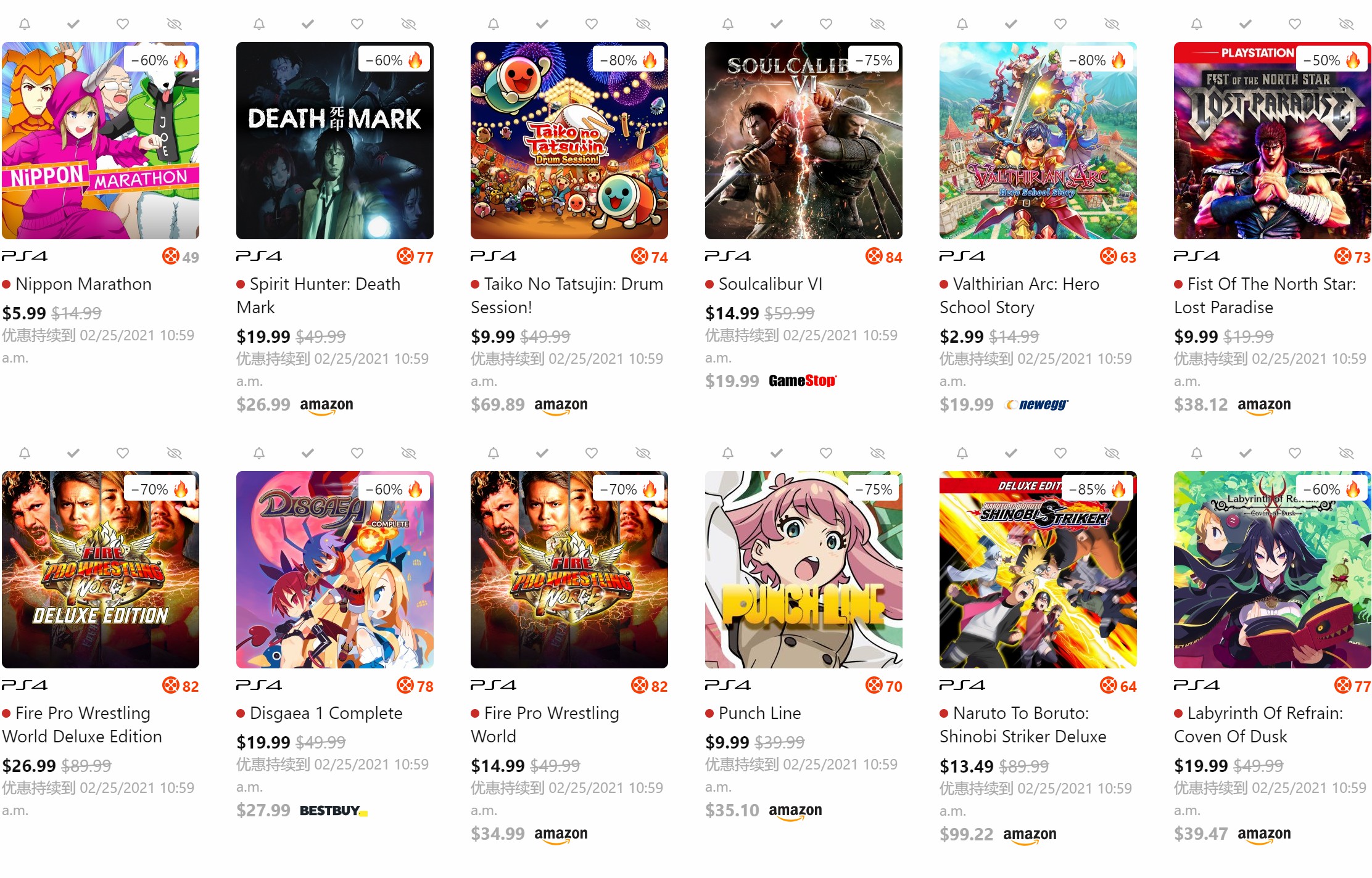1372x878 pixels.
Task: Click the Death Mark cover art thumbnail
Action: coord(335,141)
